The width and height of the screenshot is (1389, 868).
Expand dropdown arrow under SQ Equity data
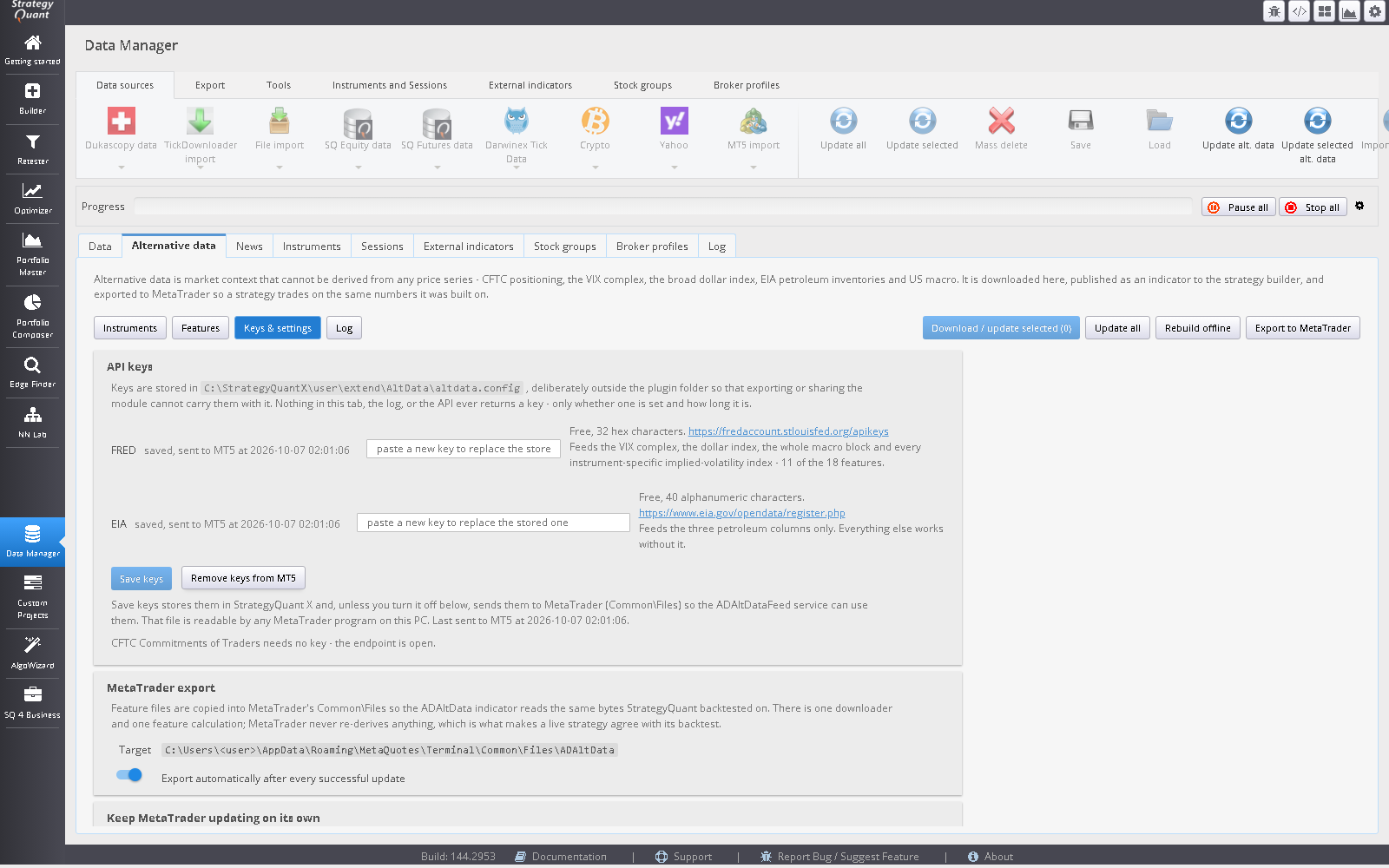[x=359, y=168]
